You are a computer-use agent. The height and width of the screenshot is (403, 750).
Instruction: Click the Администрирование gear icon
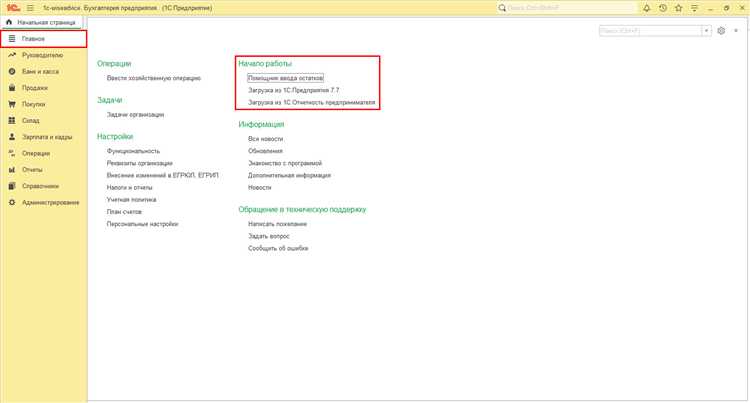point(12,202)
